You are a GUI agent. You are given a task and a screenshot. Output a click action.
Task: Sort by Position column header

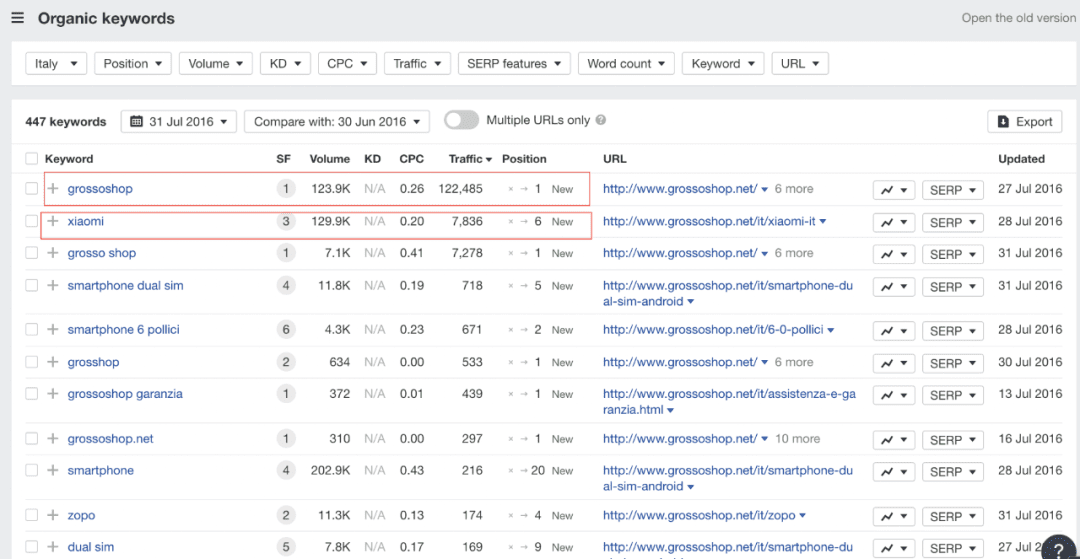click(524, 159)
